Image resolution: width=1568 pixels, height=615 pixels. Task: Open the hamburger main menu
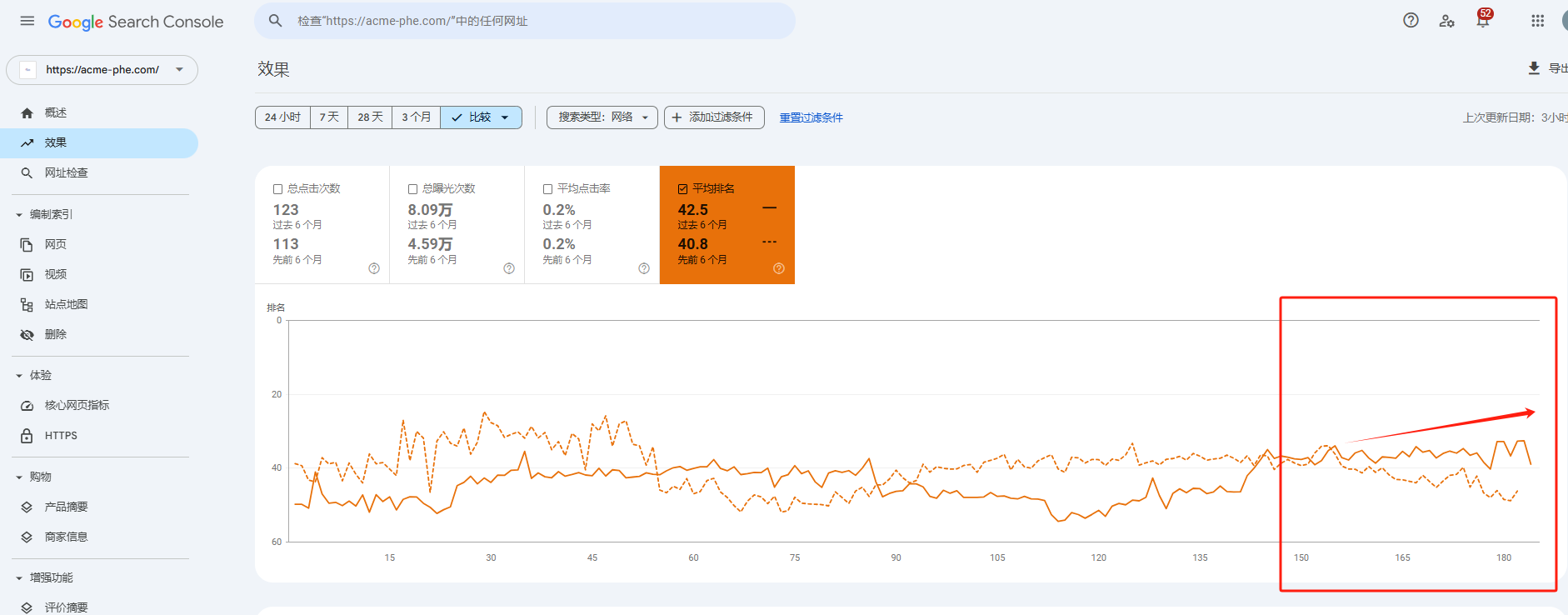(x=27, y=21)
